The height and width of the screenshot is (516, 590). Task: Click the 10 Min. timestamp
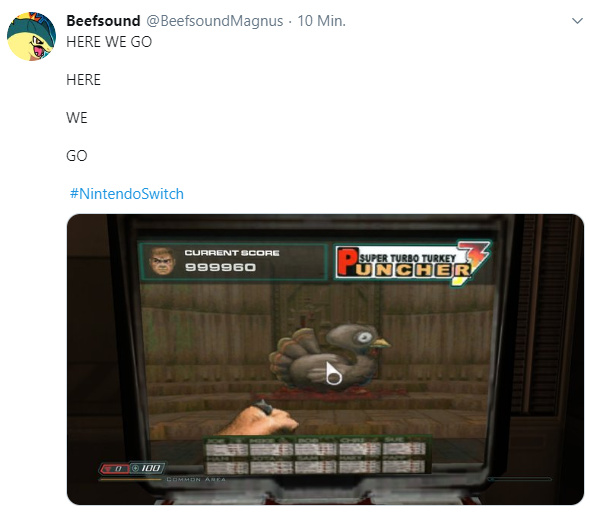pyautogui.click(x=321, y=21)
